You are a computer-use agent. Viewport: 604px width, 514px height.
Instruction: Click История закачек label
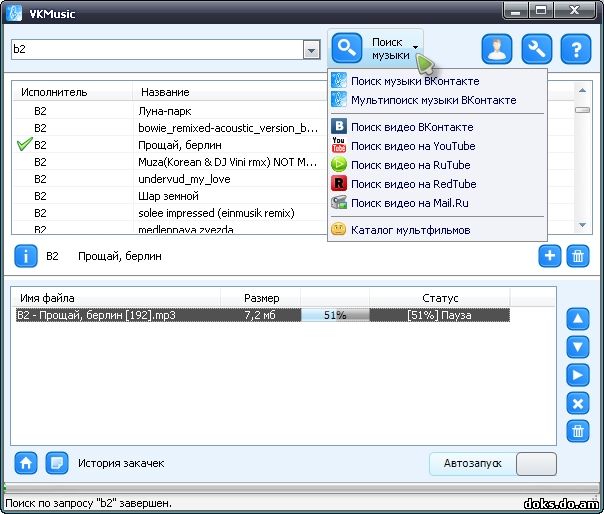tap(121, 463)
